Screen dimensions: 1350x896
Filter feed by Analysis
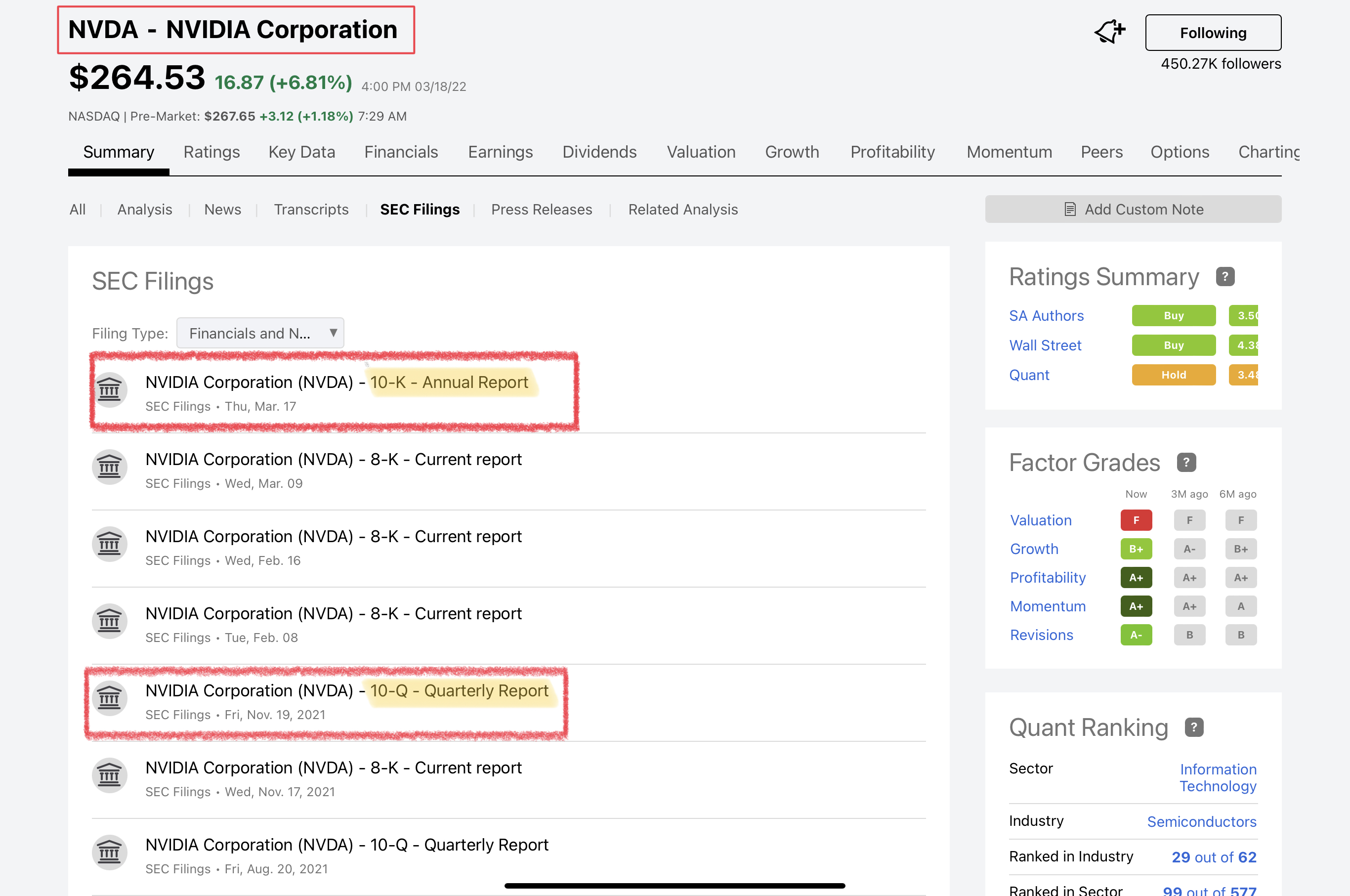pyautogui.click(x=145, y=209)
